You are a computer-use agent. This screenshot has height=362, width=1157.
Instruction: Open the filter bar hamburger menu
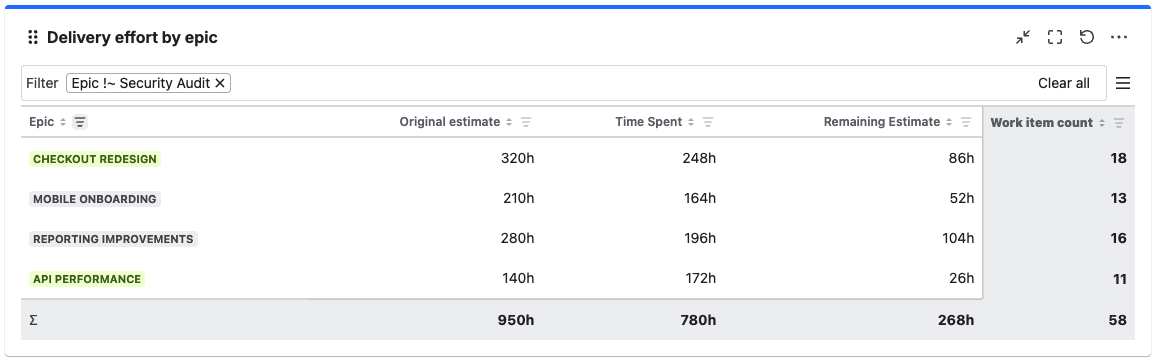click(1122, 83)
